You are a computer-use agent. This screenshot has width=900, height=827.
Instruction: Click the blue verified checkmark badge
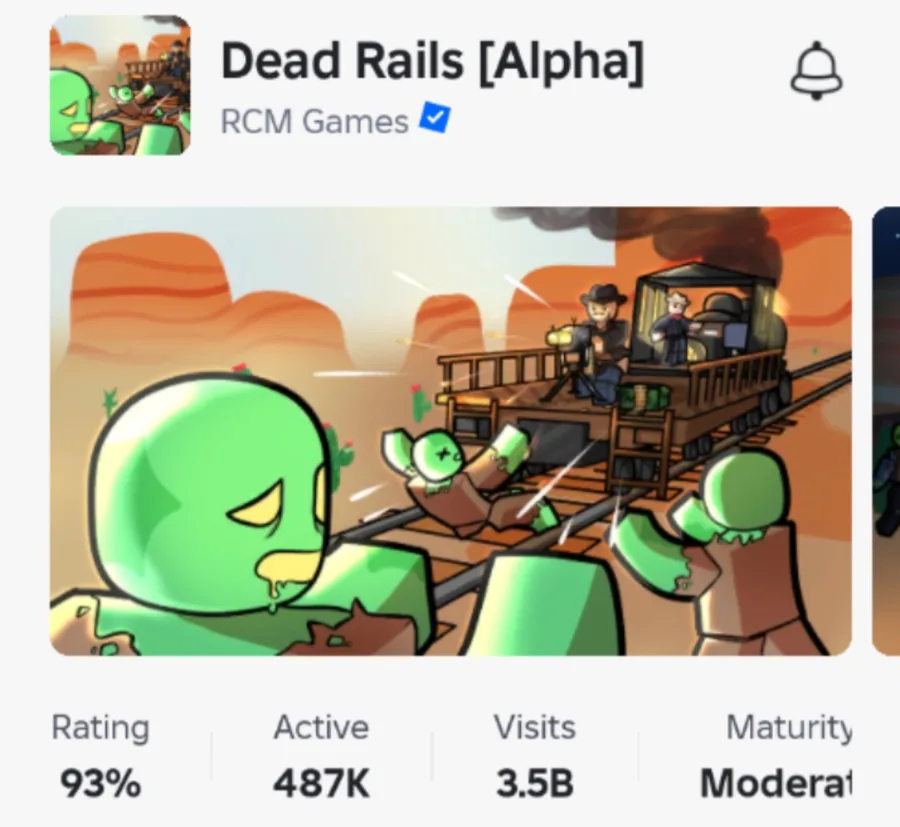tap(435, 118)
